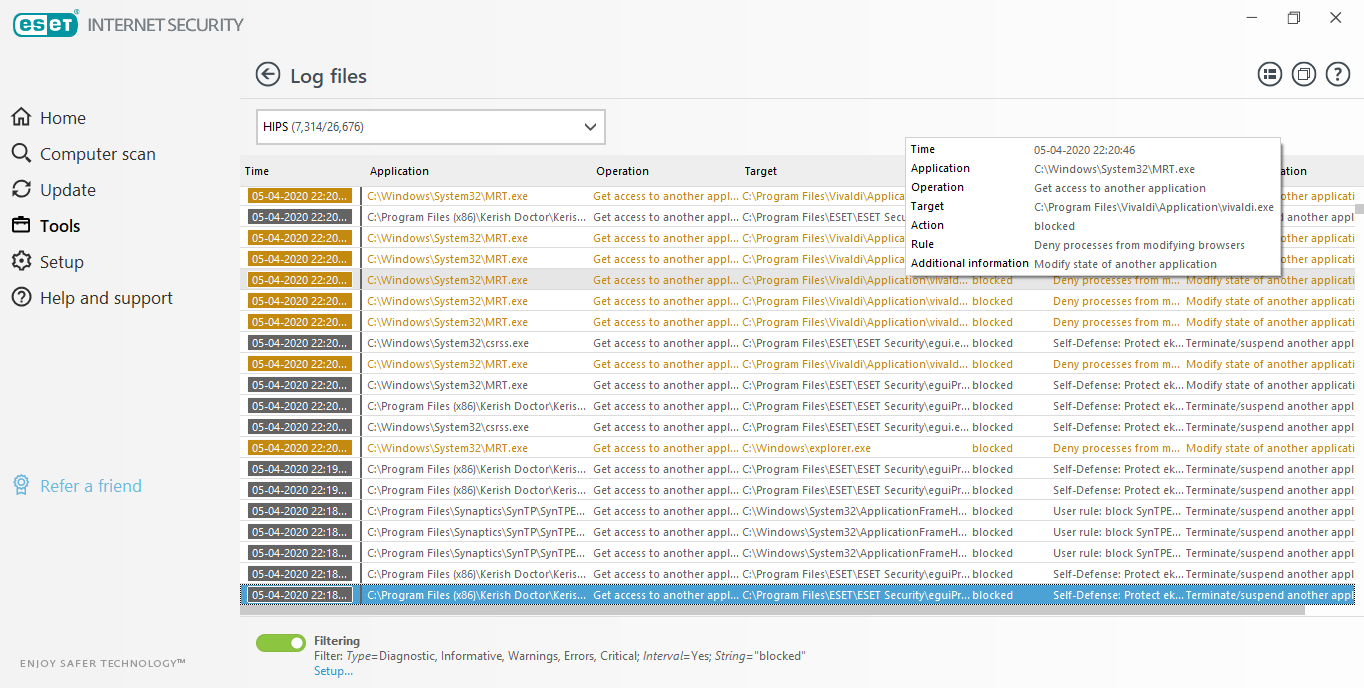This screenshot has height=688, width=1364.
Task: Click the Update refresh icon in sidebar
Action: pos(21,190)
